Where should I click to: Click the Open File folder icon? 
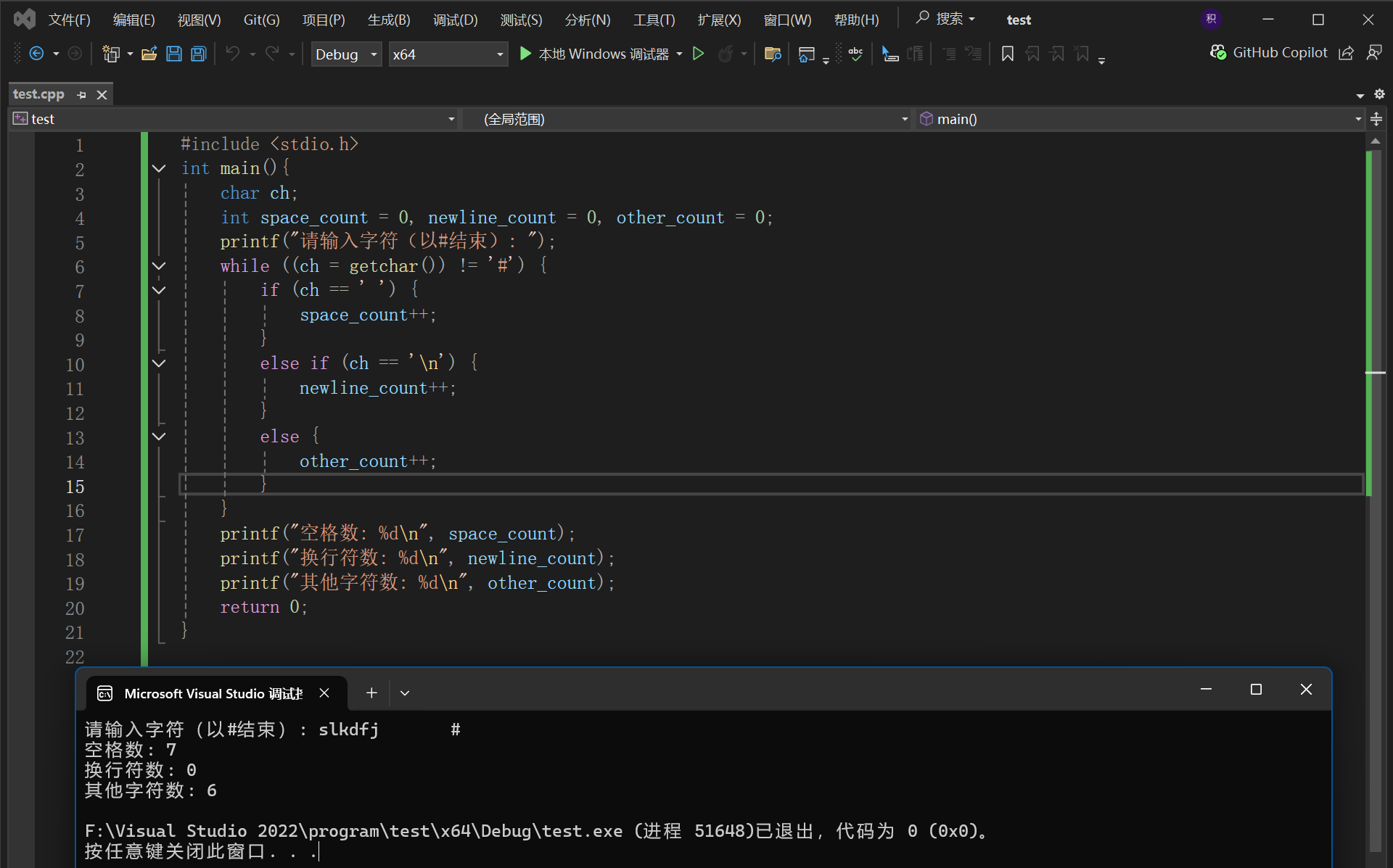[x=149, y=54]
